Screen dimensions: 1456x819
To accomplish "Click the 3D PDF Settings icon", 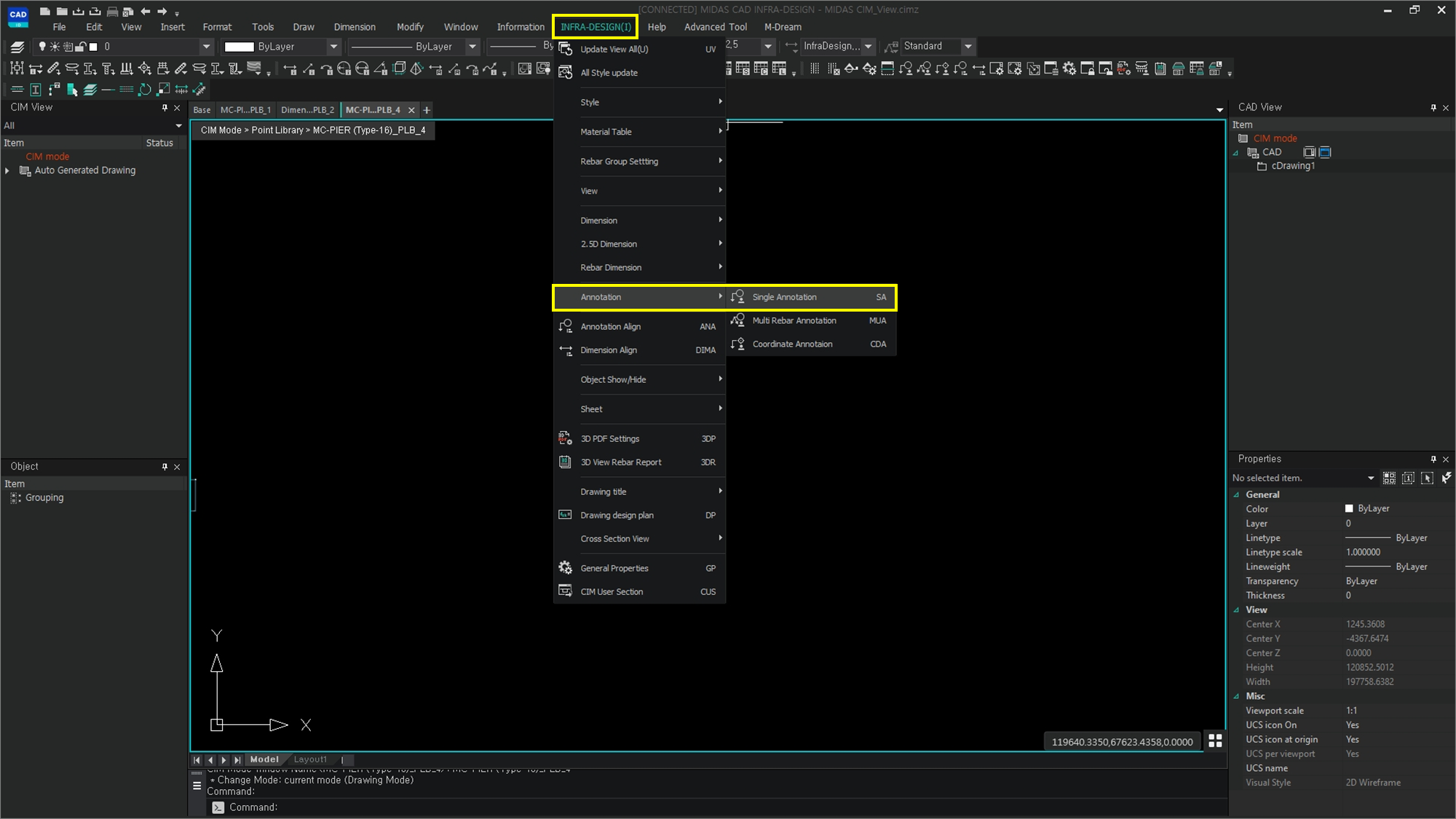I will [565, 438].
